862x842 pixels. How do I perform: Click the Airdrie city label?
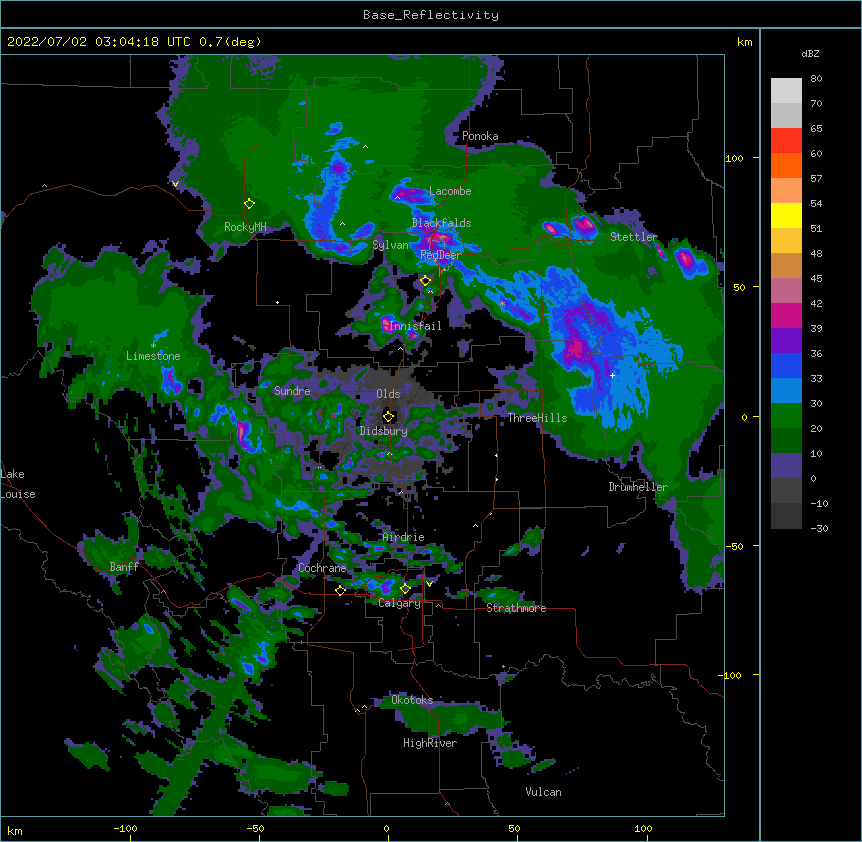pos(403,537)
